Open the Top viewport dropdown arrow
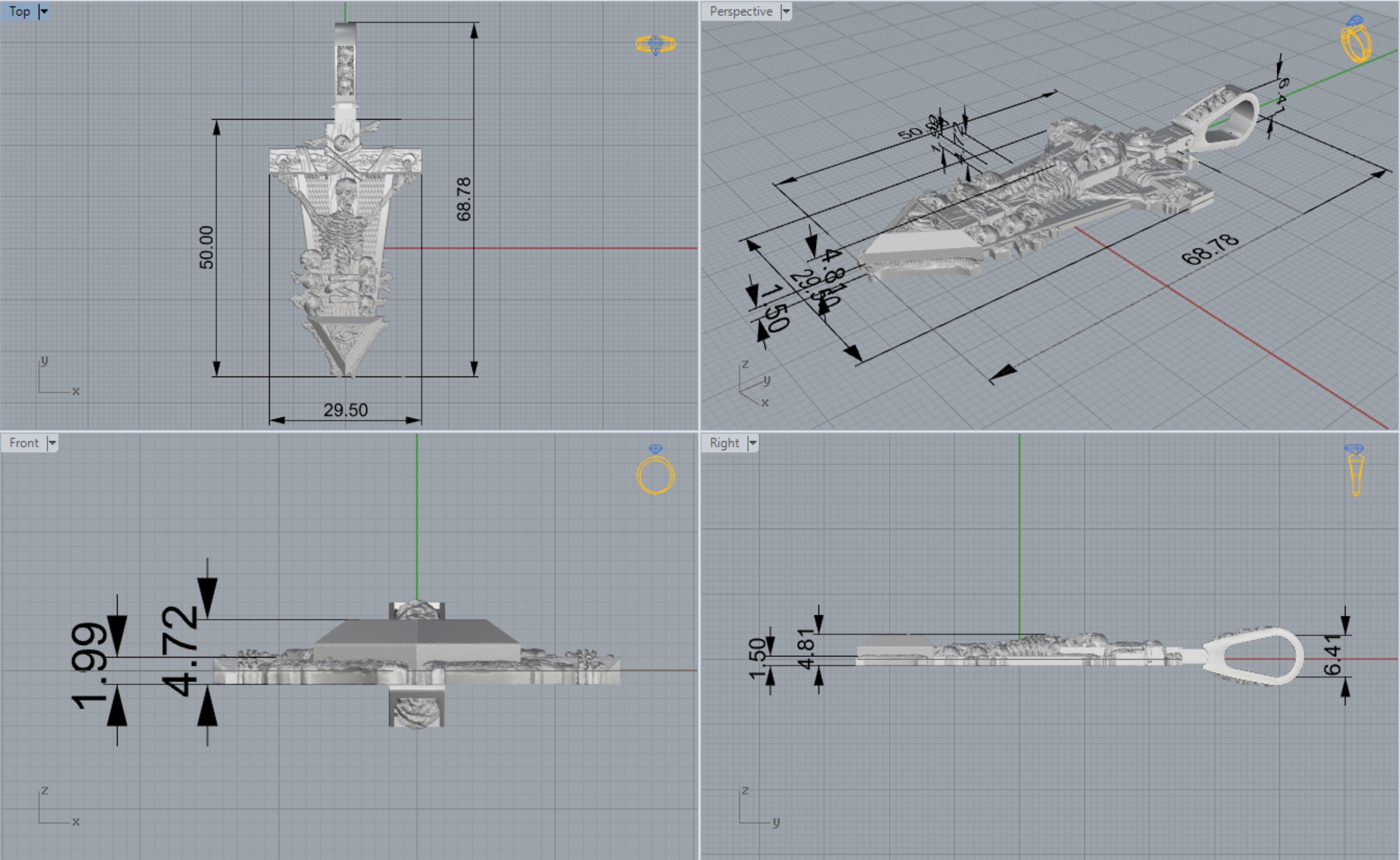 pos(44,11)
